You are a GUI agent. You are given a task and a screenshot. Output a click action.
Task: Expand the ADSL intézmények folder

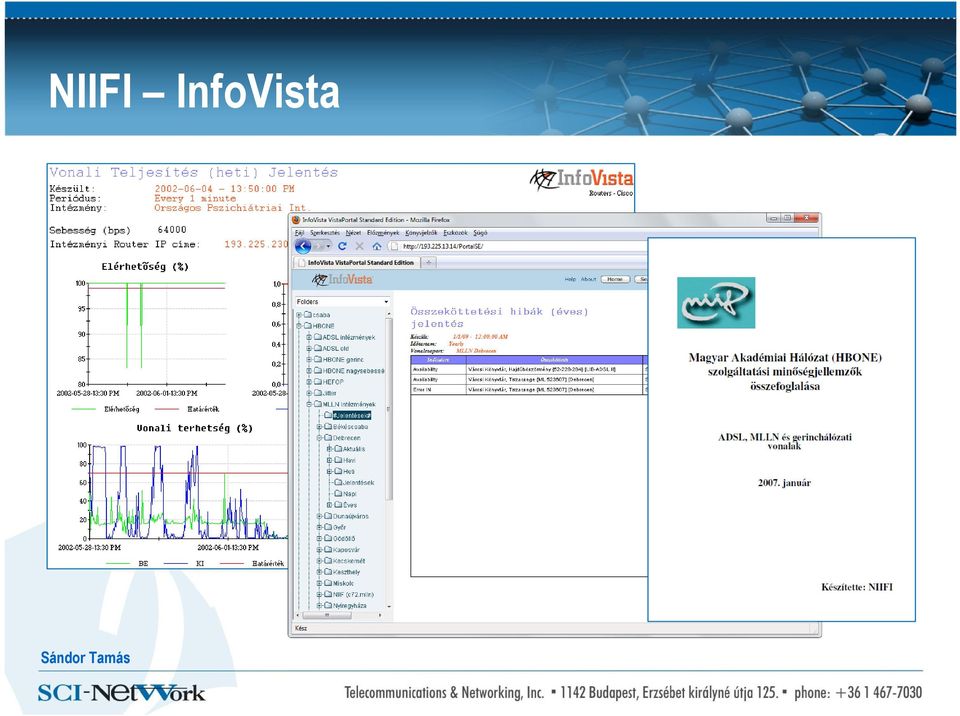pyautogui.click(x=309, y=337)
